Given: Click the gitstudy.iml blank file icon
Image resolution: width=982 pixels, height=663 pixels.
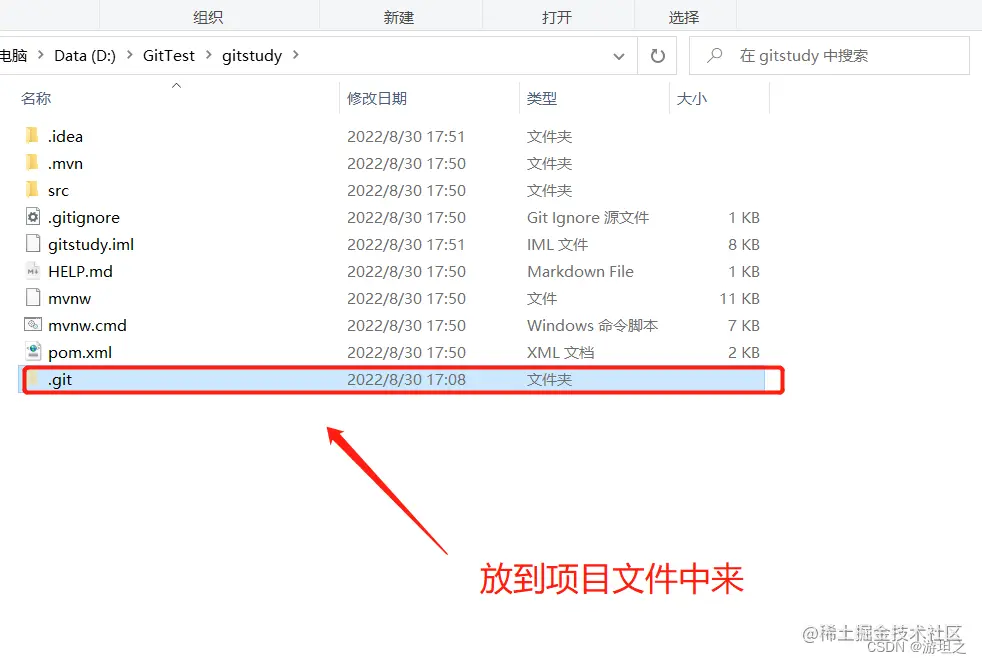Looking at the screenshot, I should click(x=33, y=244).
